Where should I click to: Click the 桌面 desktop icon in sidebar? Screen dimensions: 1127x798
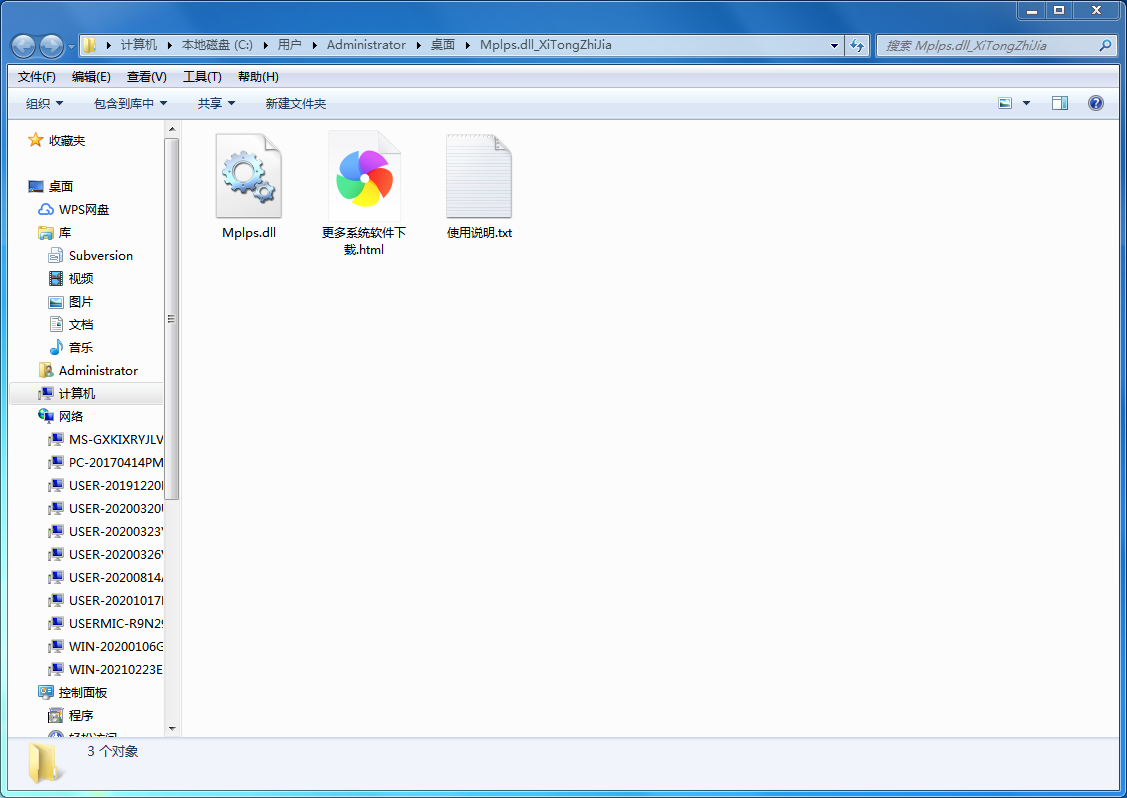(x=36, y=186)
